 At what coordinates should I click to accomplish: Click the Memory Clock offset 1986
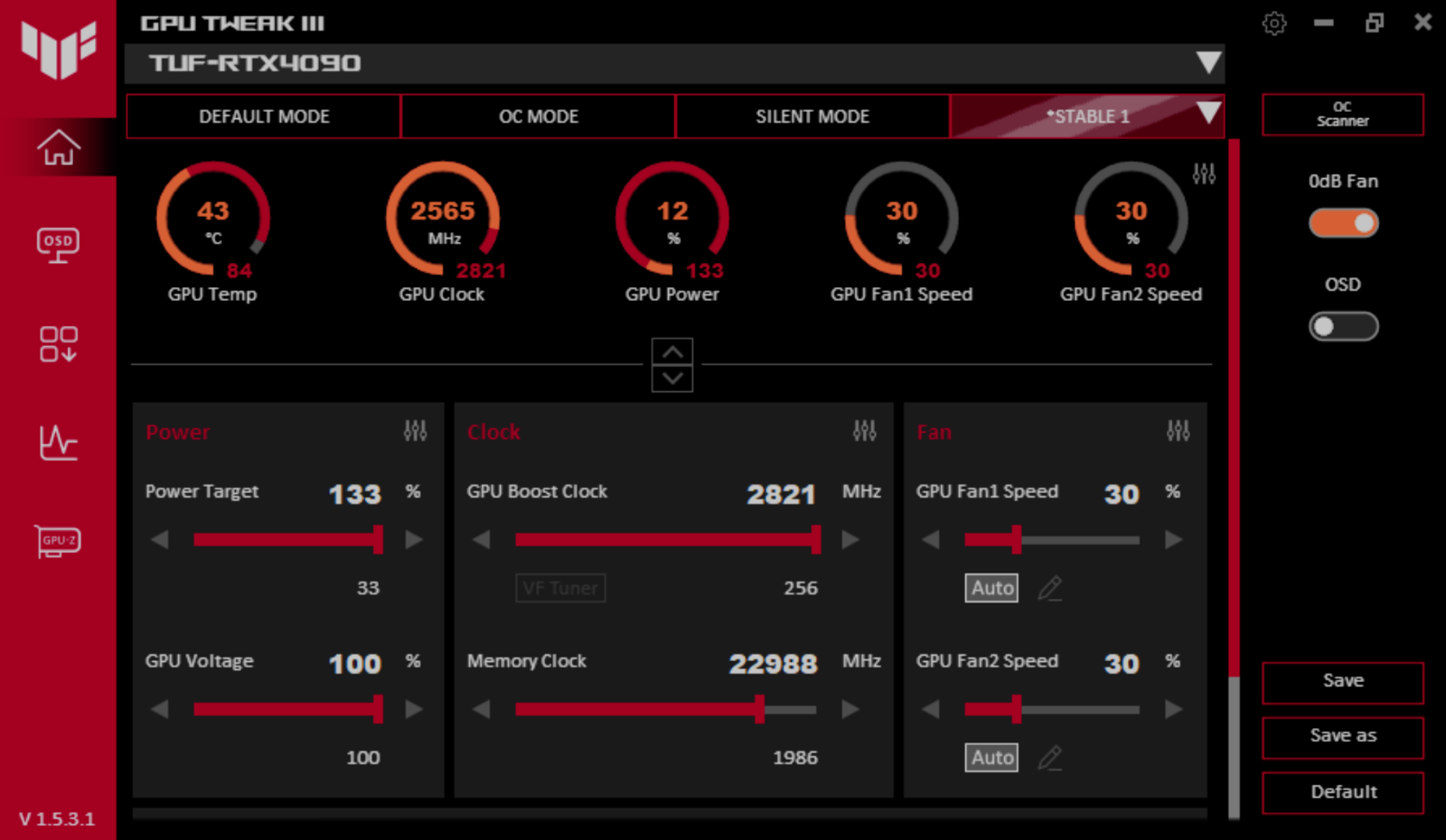coord(795,758)
